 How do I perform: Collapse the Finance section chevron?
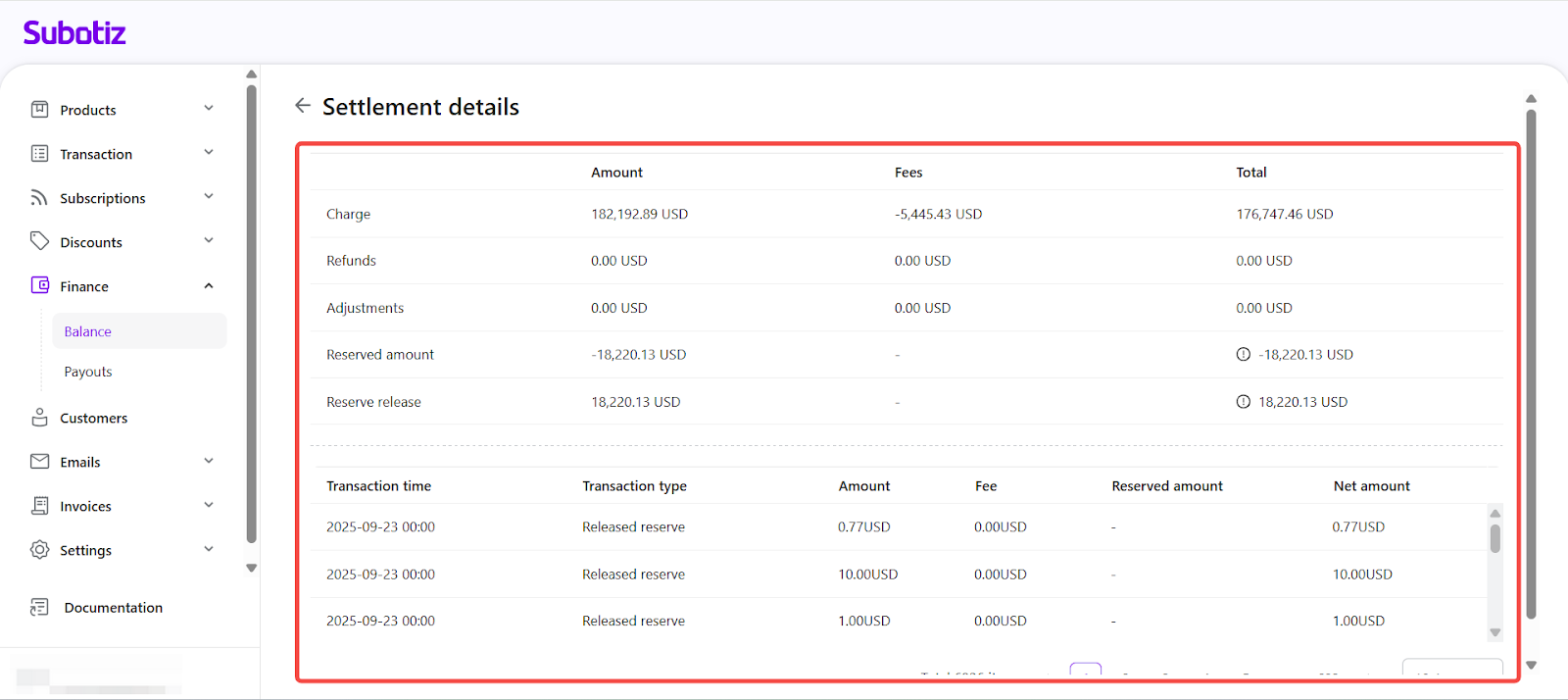[209, 286]
